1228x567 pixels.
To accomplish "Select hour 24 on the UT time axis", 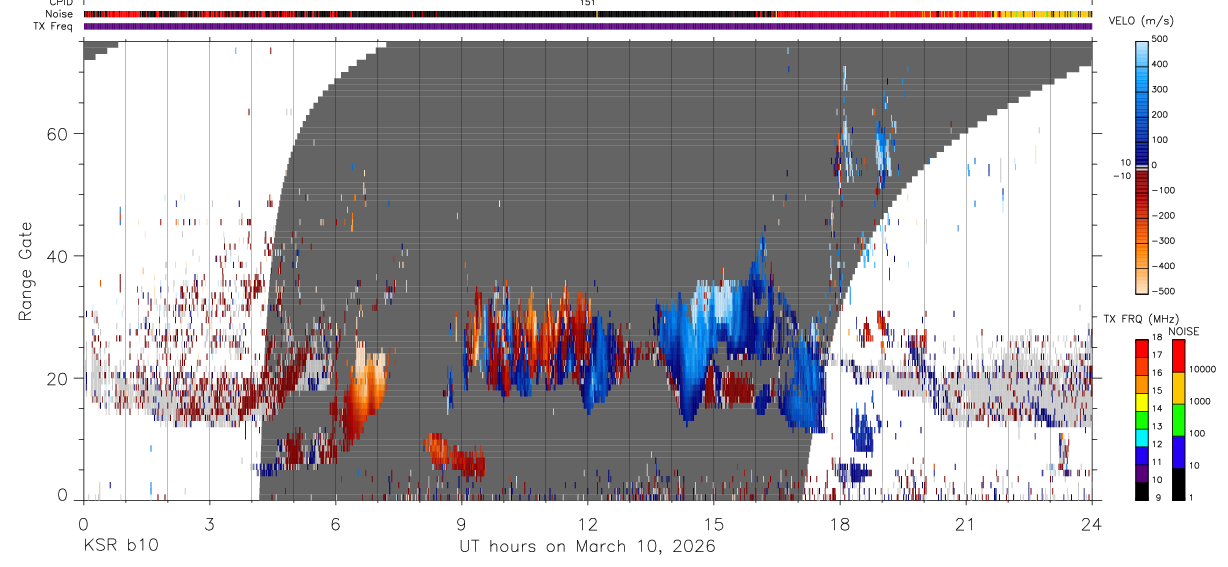I will coord(1092,524).
